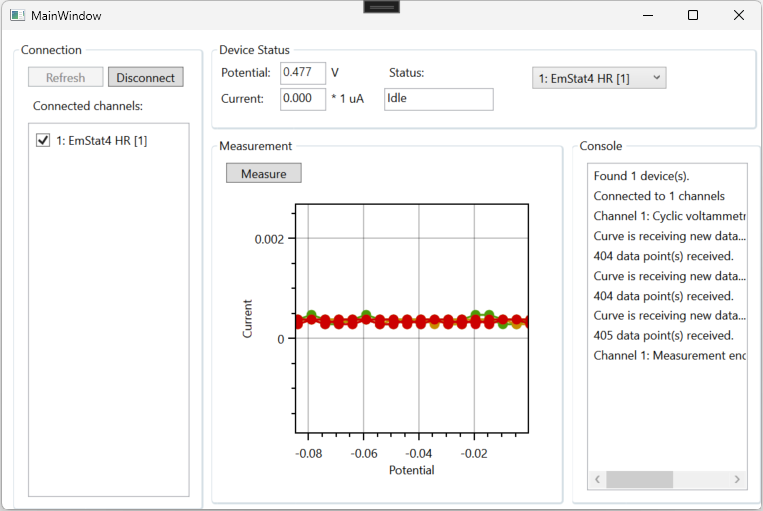Uncheck the 1: EmStat4 HR [1] channel checkbox
763x511 pixels.
pyautogui.click(x=43, y=141)
